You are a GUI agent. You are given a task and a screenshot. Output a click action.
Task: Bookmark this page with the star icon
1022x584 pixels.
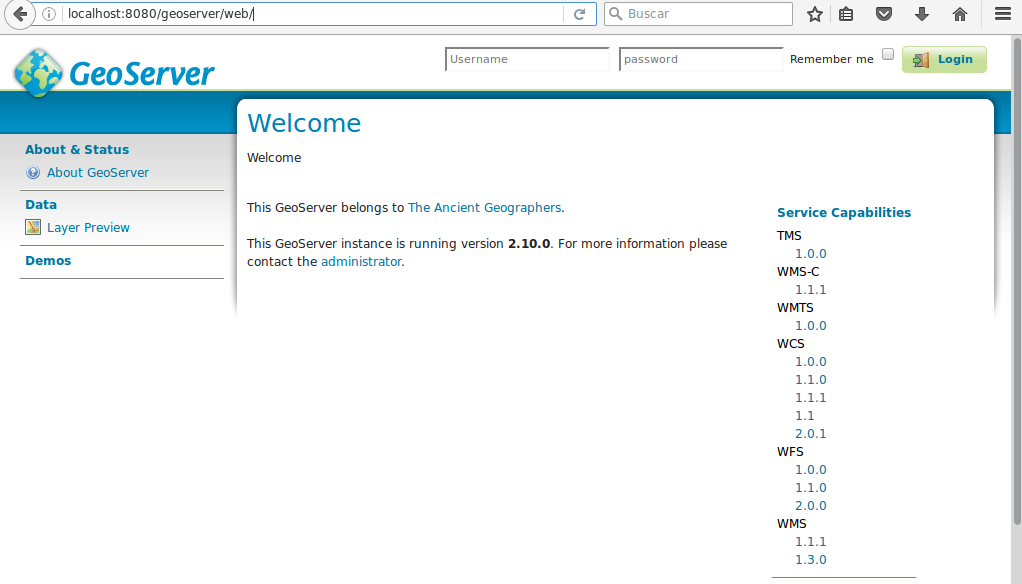[x=815, y=14]
